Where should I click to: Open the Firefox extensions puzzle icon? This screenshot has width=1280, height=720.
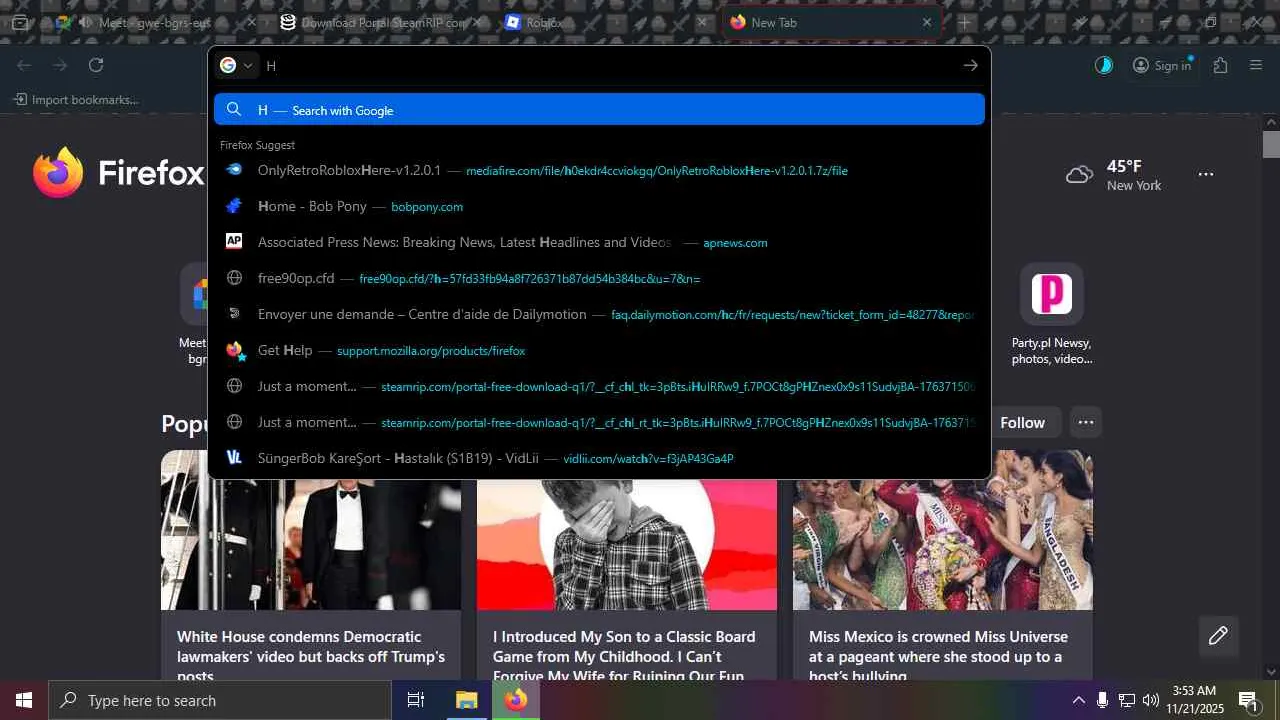pos(1220,65)
